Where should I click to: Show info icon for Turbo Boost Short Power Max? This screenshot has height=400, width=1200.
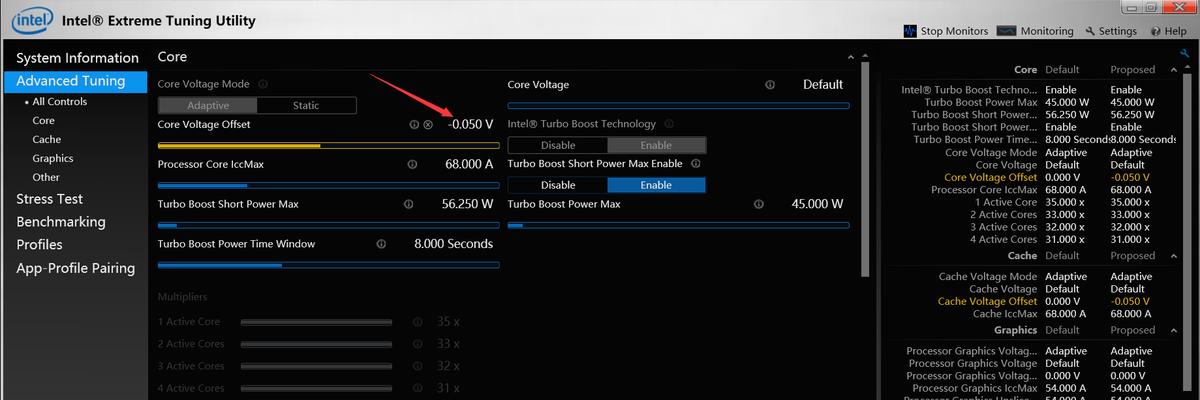(408, 204)
